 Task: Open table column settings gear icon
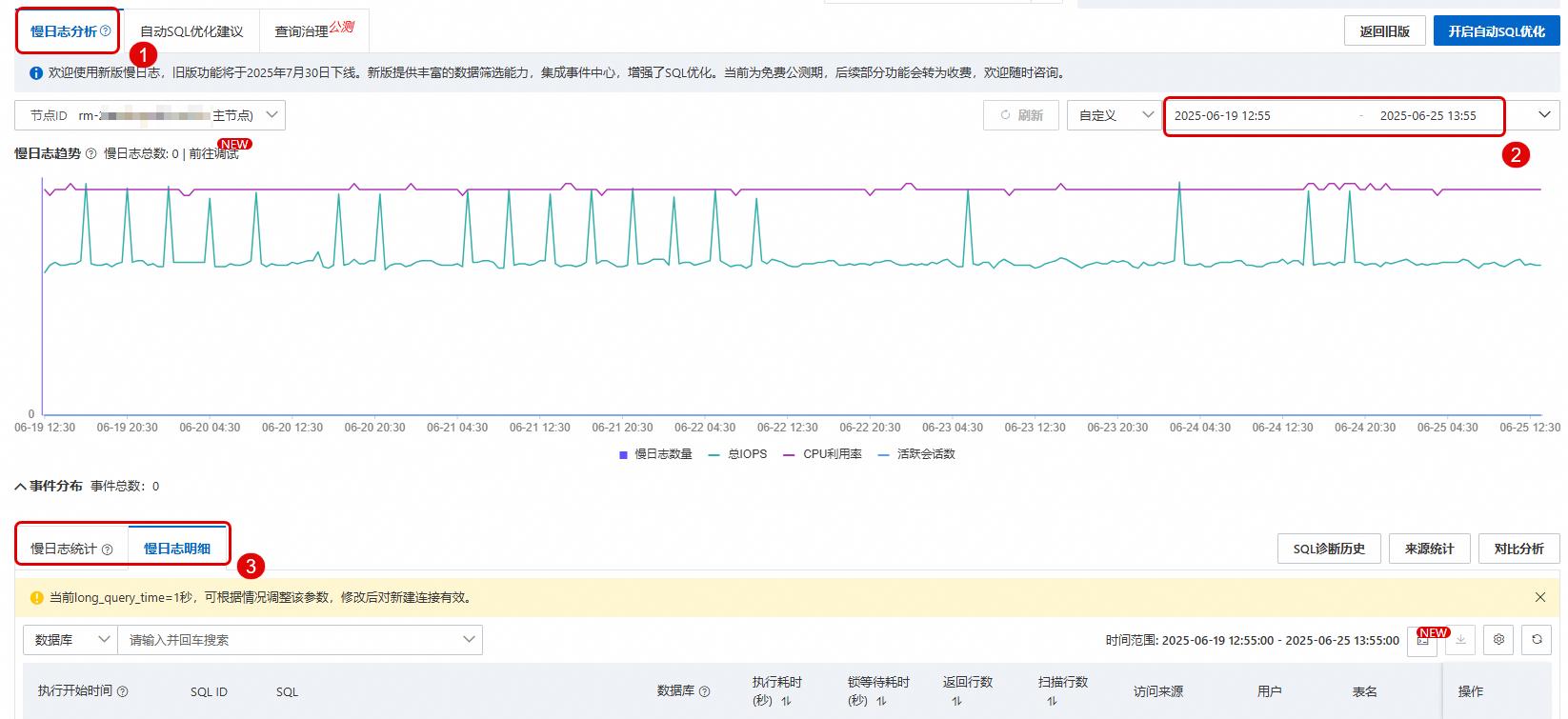(x=1498, y=640)
